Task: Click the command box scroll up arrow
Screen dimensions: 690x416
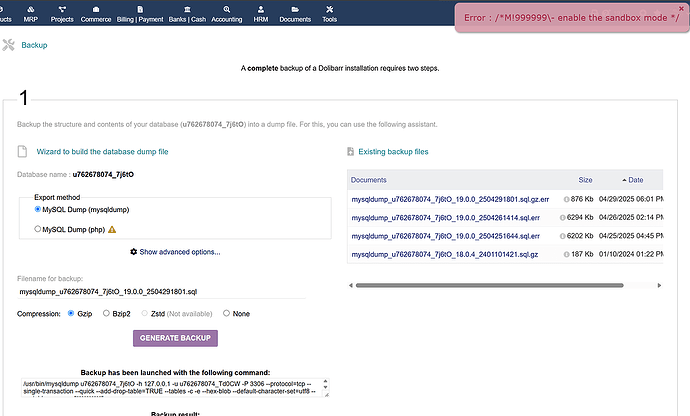Action: [326, 381]
